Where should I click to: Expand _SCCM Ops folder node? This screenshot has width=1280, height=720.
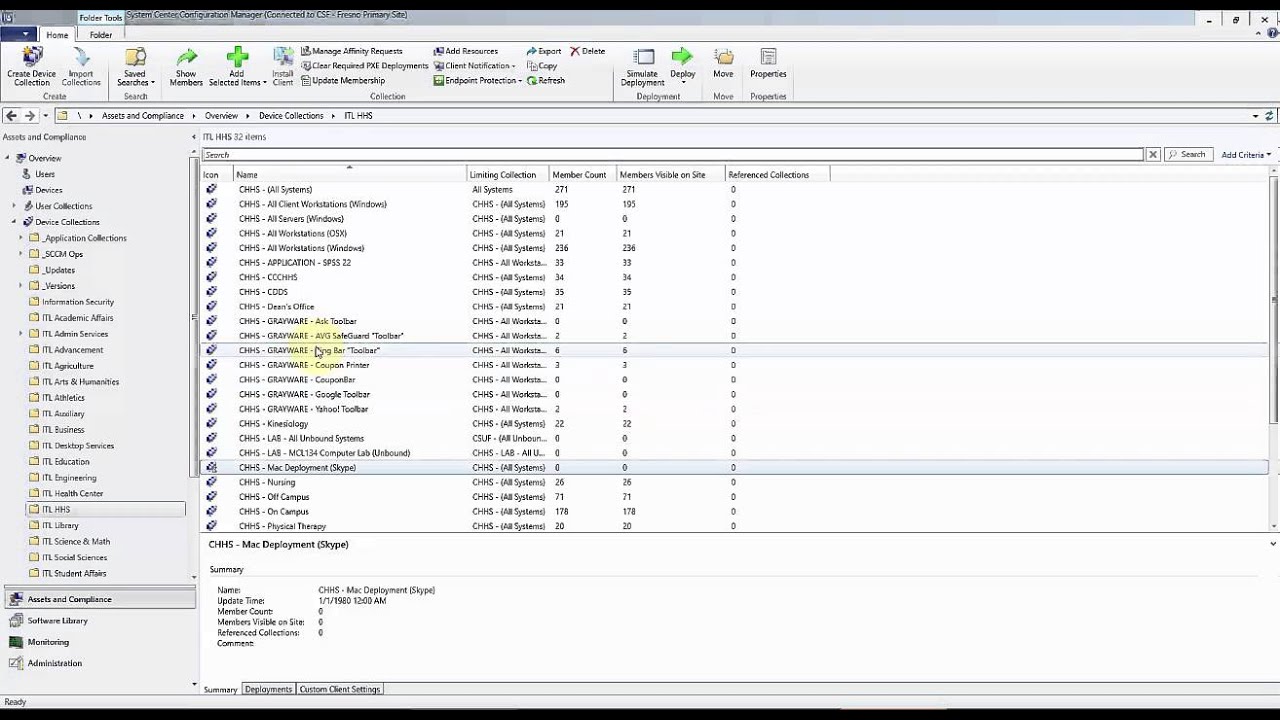point(21,254)
